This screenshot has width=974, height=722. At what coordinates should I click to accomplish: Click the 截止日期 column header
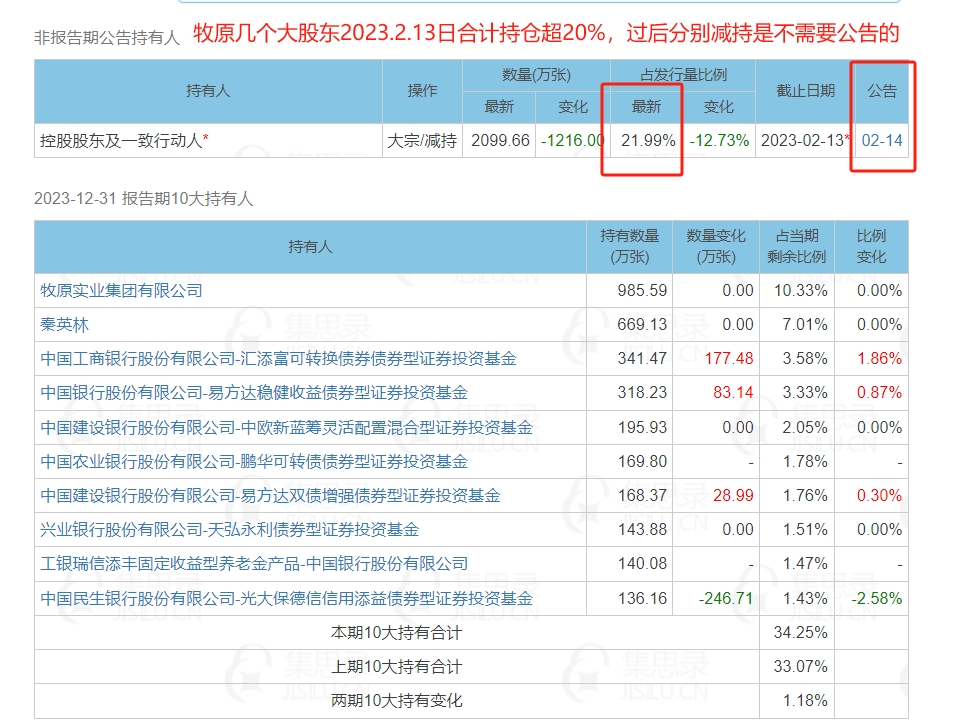tap(805, 91)
